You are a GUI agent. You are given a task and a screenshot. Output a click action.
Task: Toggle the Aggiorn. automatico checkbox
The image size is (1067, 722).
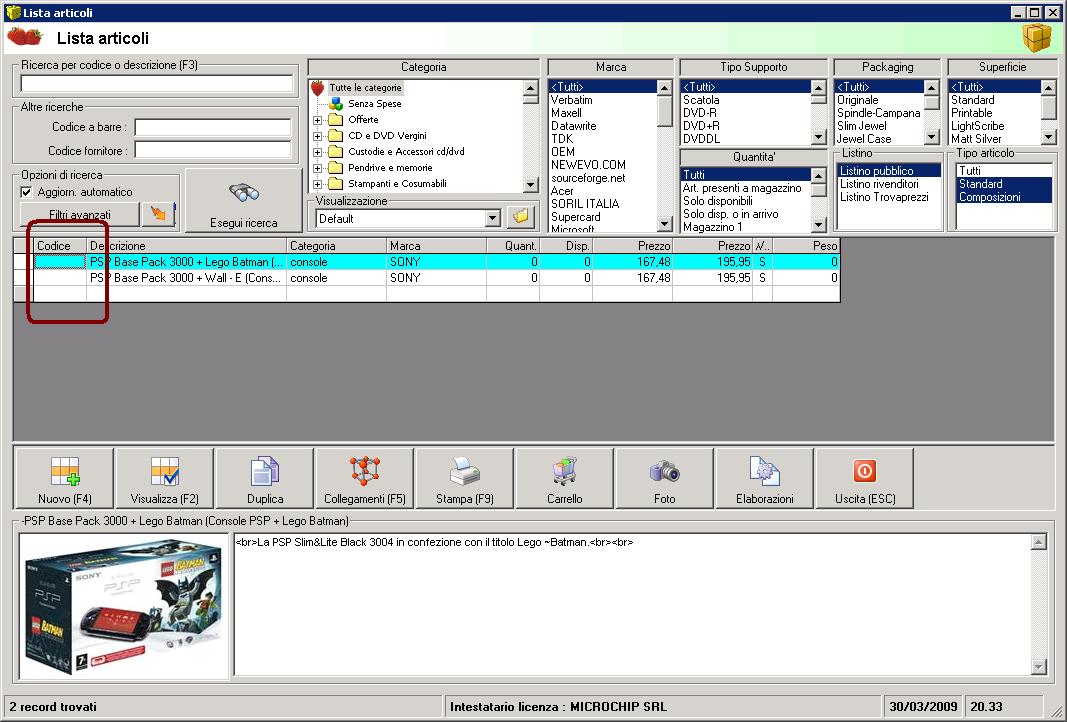click(x=27, y=193)
